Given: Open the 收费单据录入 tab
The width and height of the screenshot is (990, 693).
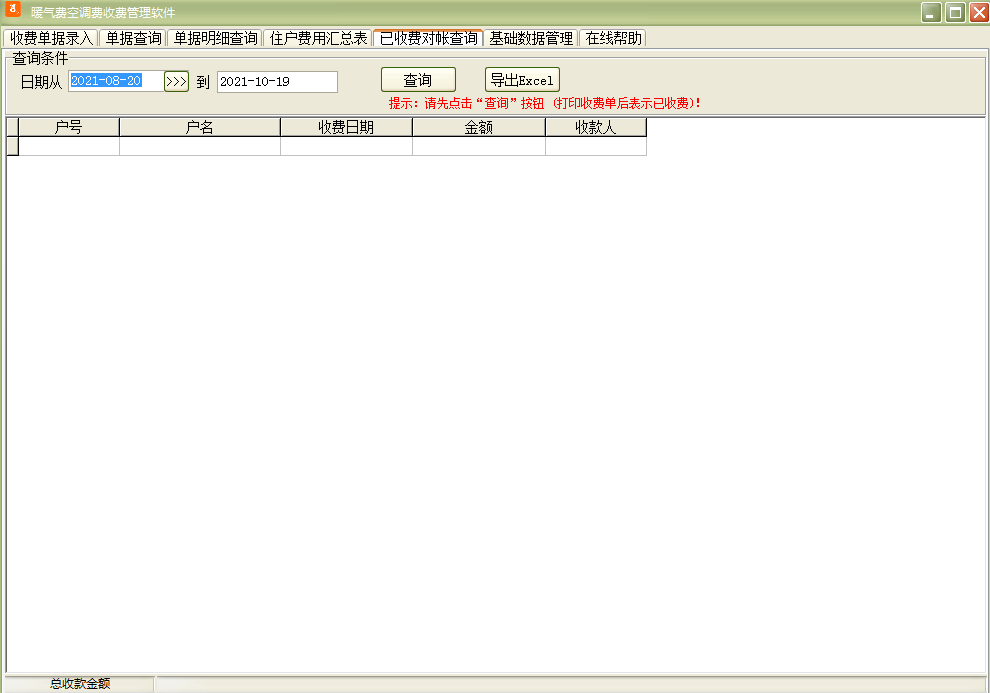Looking at the screenshot, I should tap(51, 38).
